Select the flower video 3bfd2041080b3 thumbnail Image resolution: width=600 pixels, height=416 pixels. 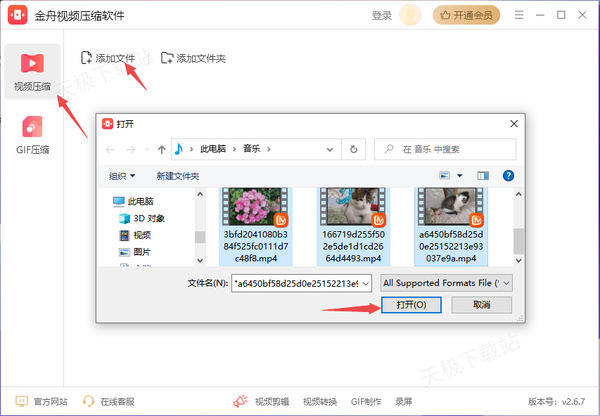tap(255, 206)
